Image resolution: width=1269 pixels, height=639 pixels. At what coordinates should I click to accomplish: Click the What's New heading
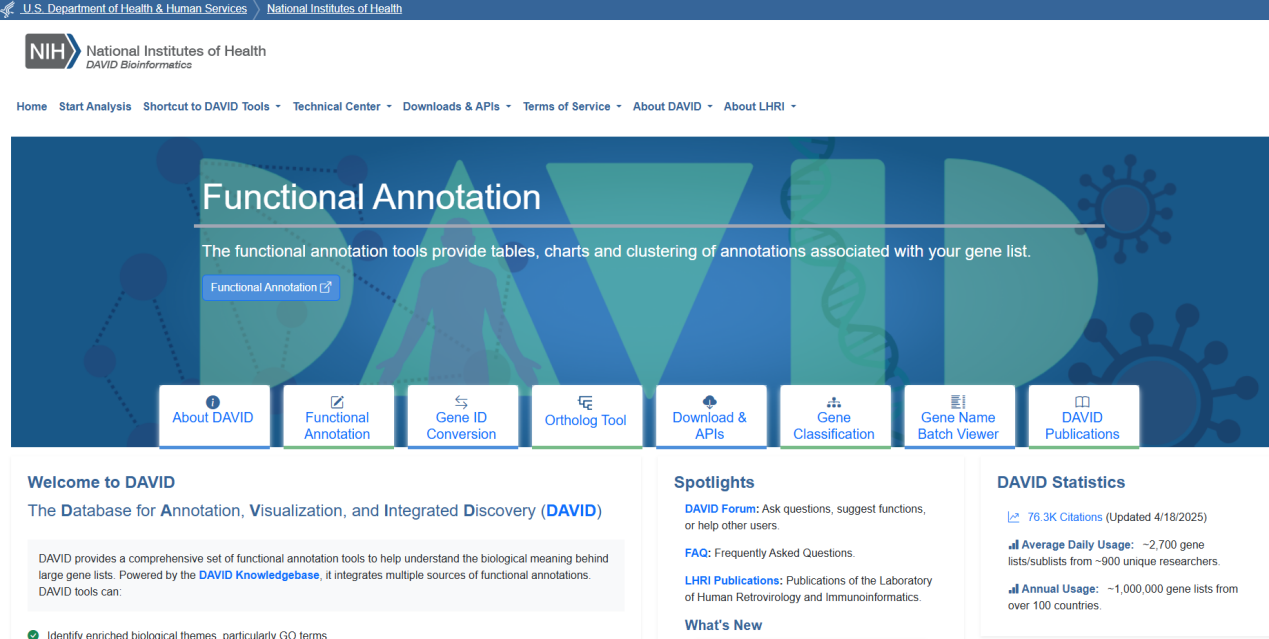[x=723, y=626]
